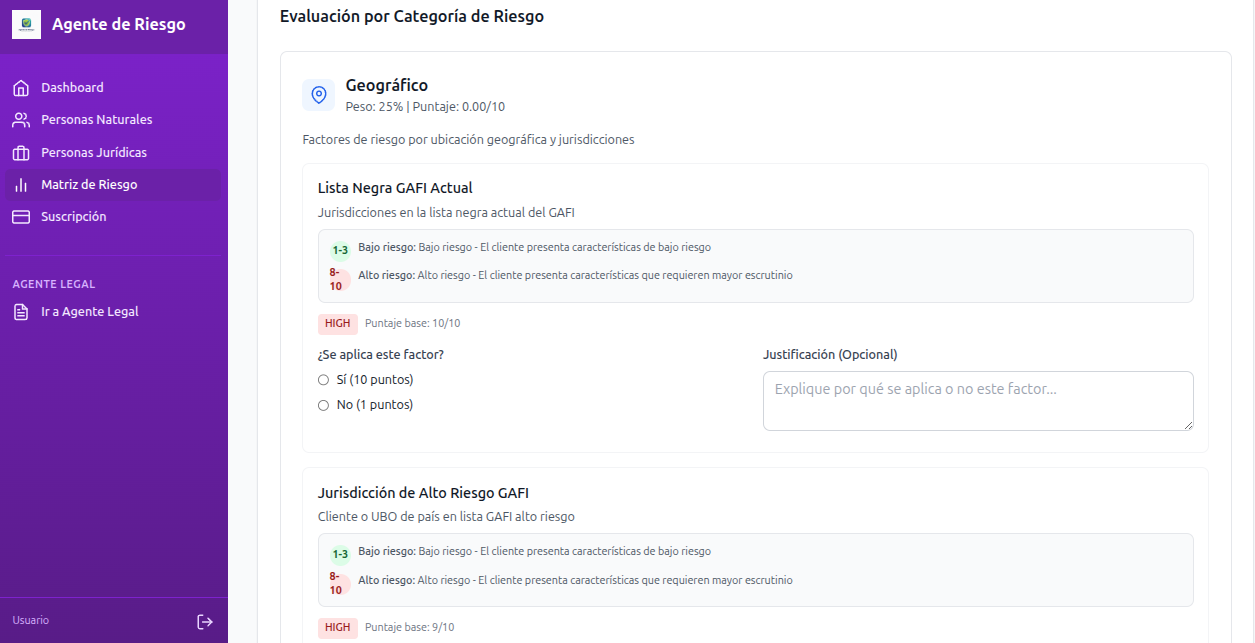
Task: Open the Ir a Agente Legal document icon
Action: (x=21, y=311)
